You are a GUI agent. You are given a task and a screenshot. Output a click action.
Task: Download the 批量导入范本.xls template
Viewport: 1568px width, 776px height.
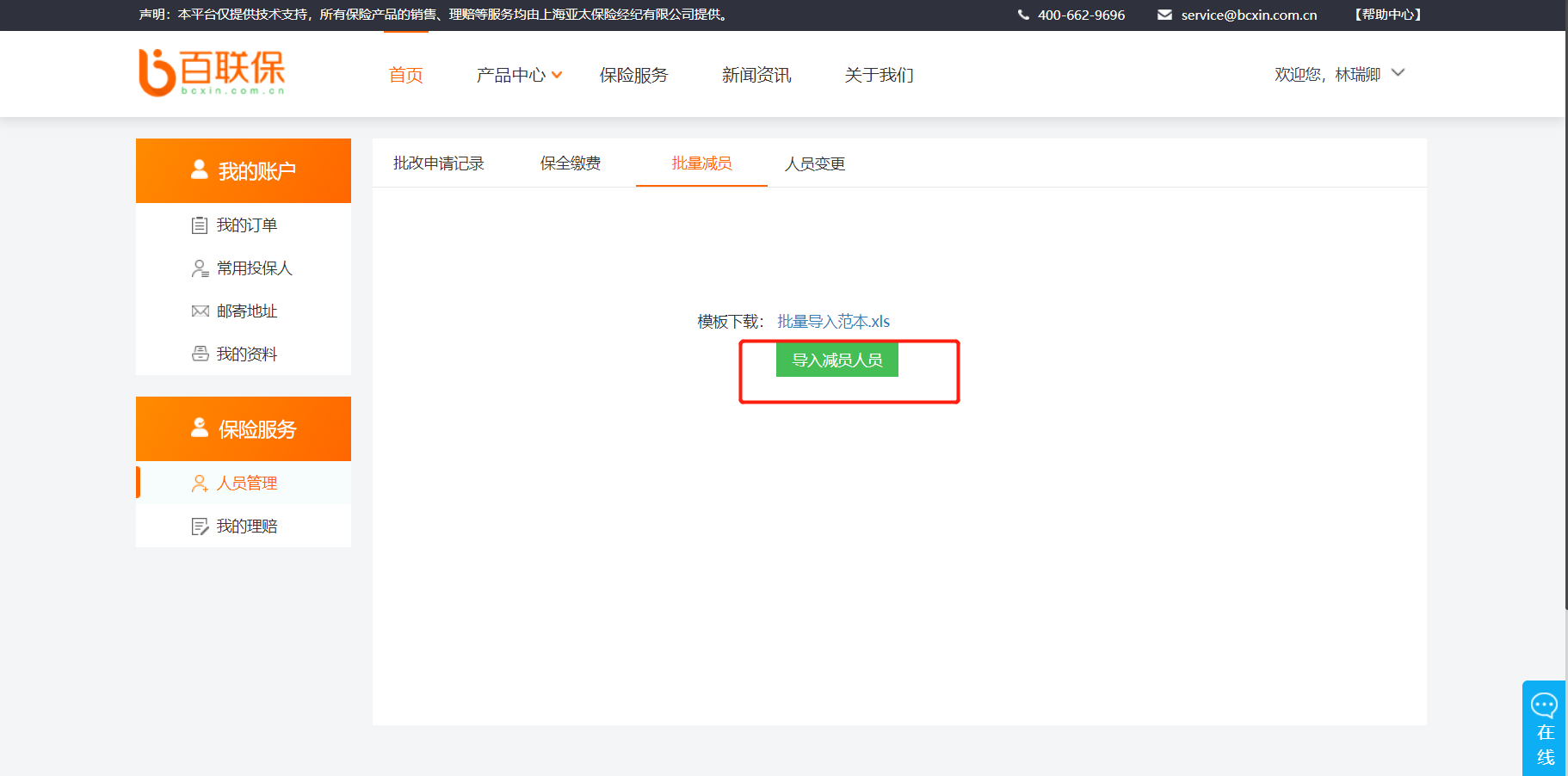833,322
